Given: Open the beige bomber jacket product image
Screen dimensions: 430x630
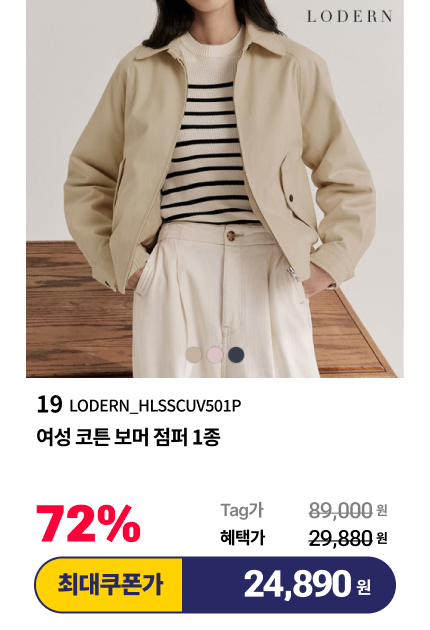Looking at the screenshot, I should (215, 189).
